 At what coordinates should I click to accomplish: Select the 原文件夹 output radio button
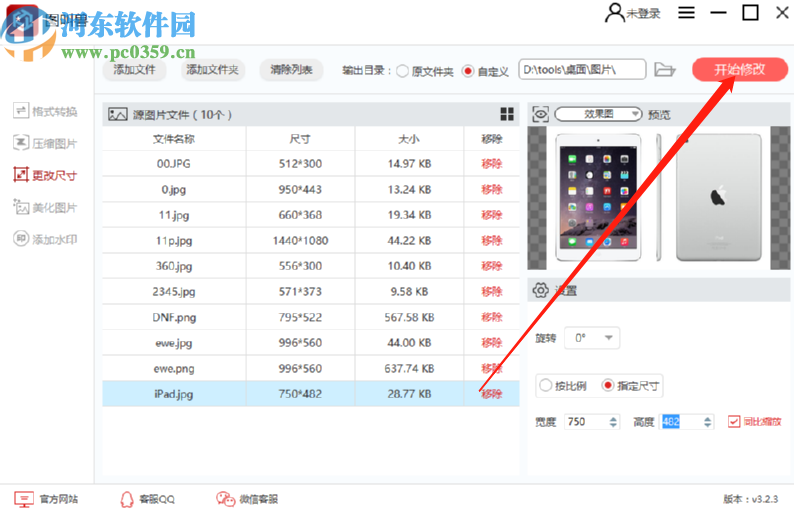[403, 71]
